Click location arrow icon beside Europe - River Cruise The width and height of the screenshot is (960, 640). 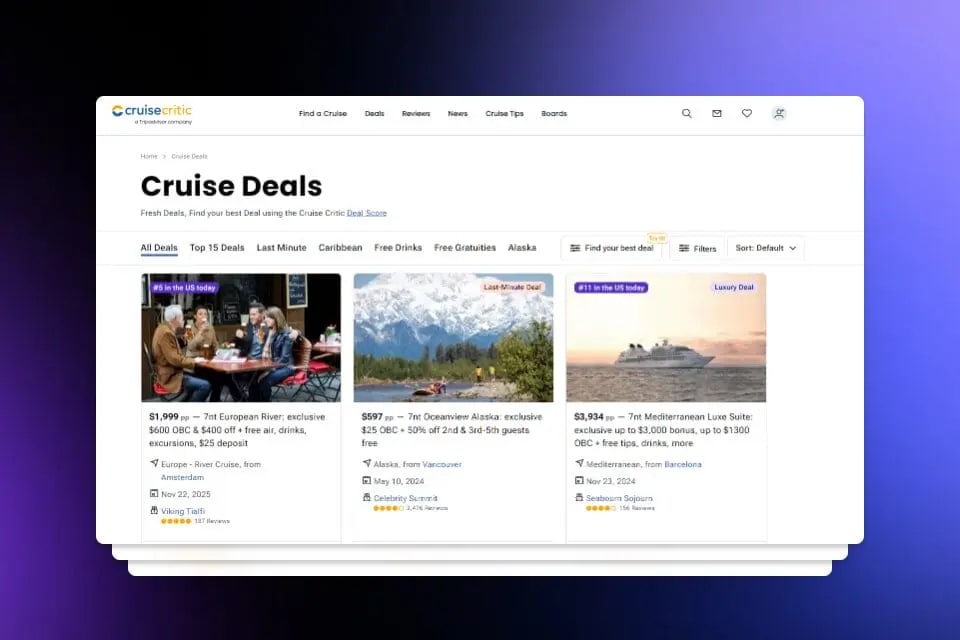click(154, 463)
